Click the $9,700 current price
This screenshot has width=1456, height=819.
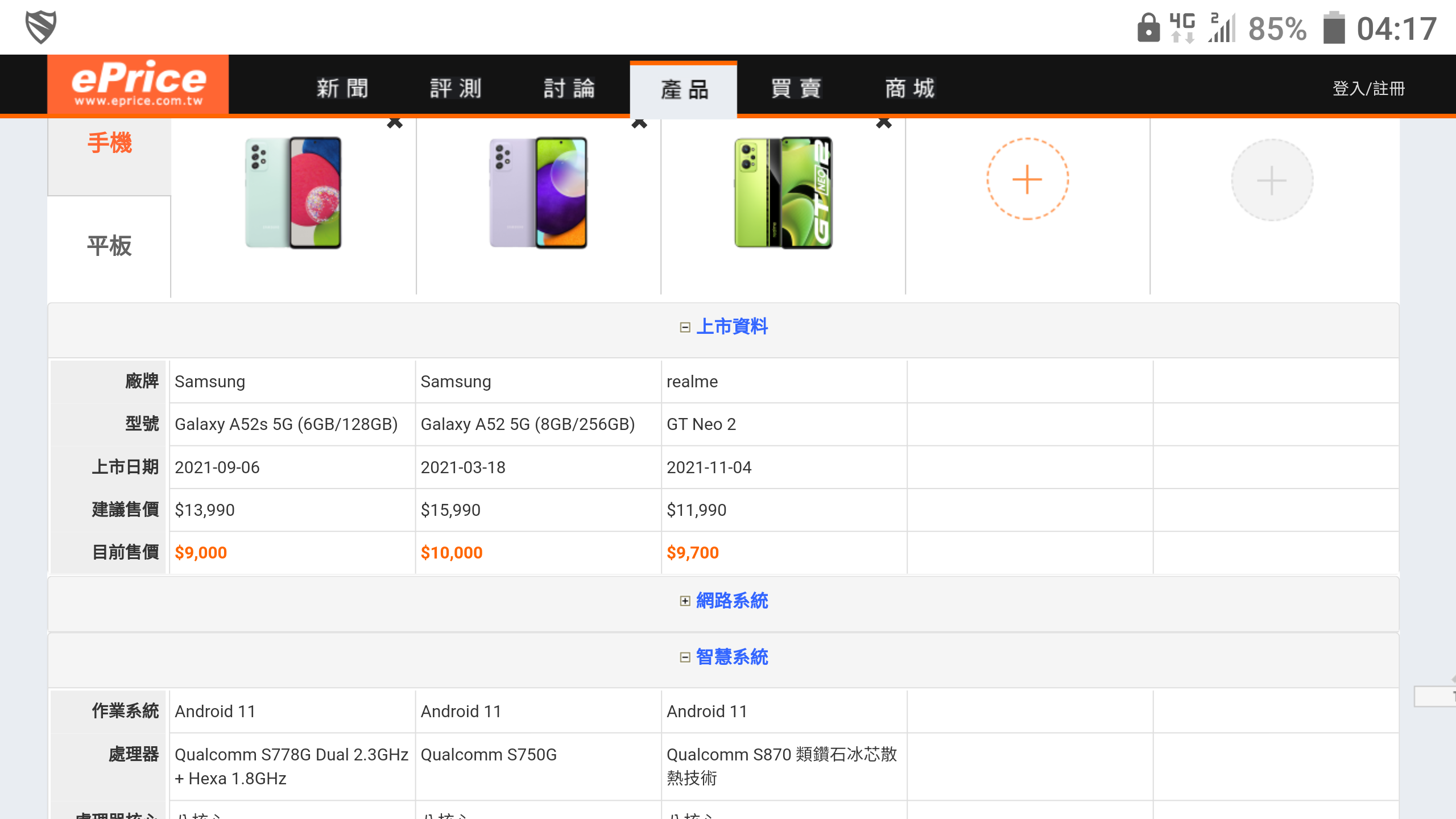click(x=693, y=552)
